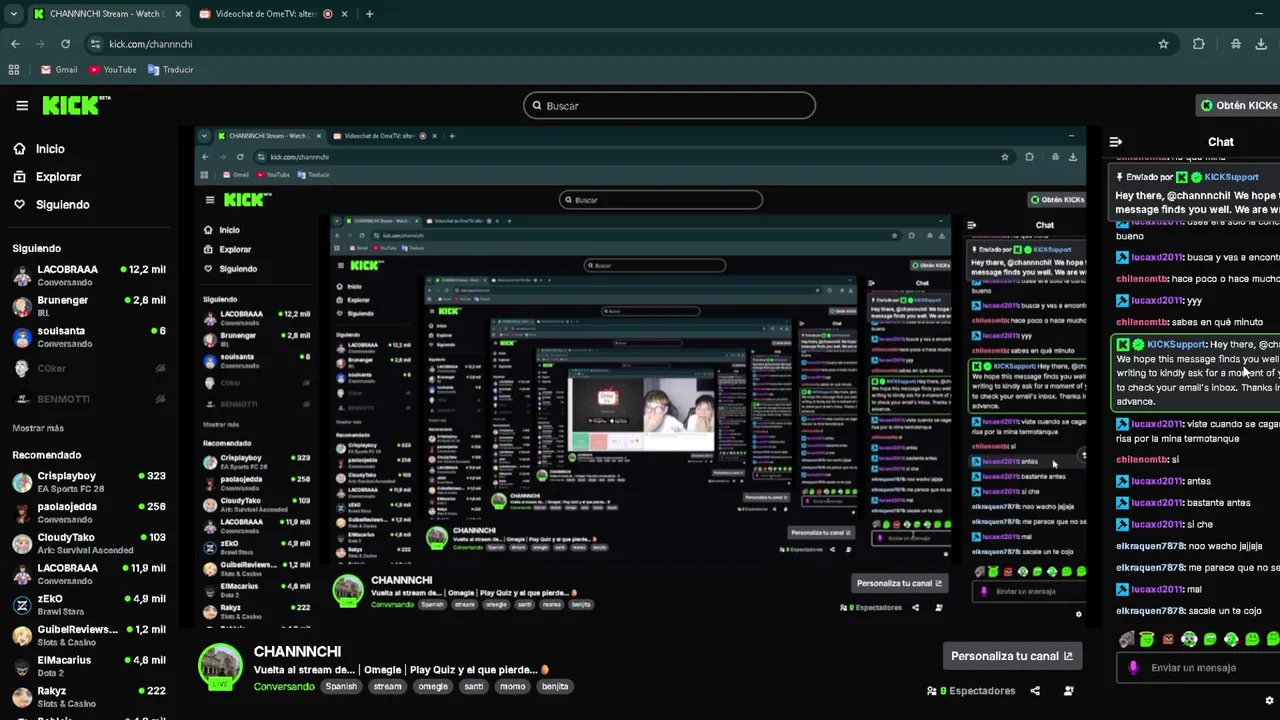Open chat settings gear icon
The image size is (1280, 720).
tap(1270, 700)
